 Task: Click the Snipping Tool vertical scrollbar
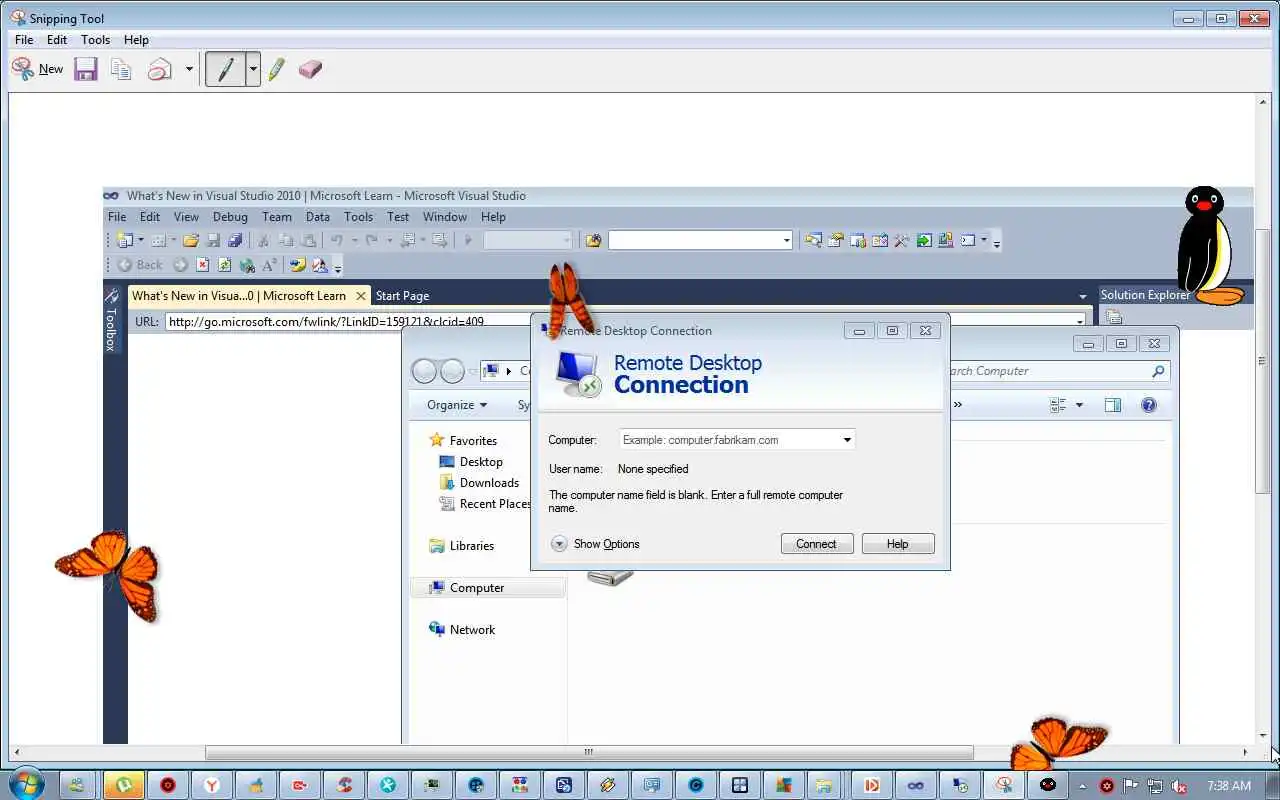click(x=1263, y=361)
